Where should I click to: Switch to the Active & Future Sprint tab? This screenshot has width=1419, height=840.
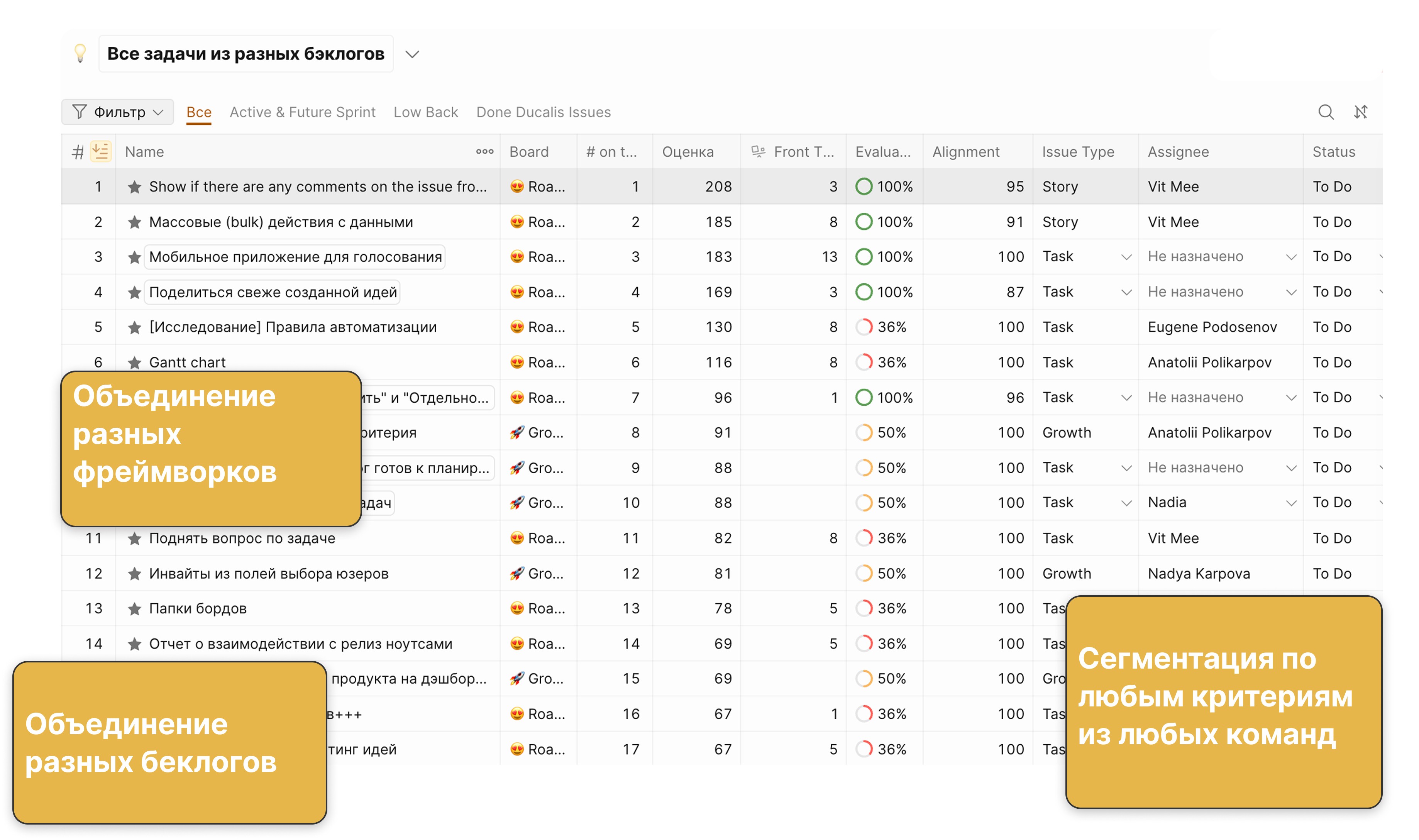[302, 112]
